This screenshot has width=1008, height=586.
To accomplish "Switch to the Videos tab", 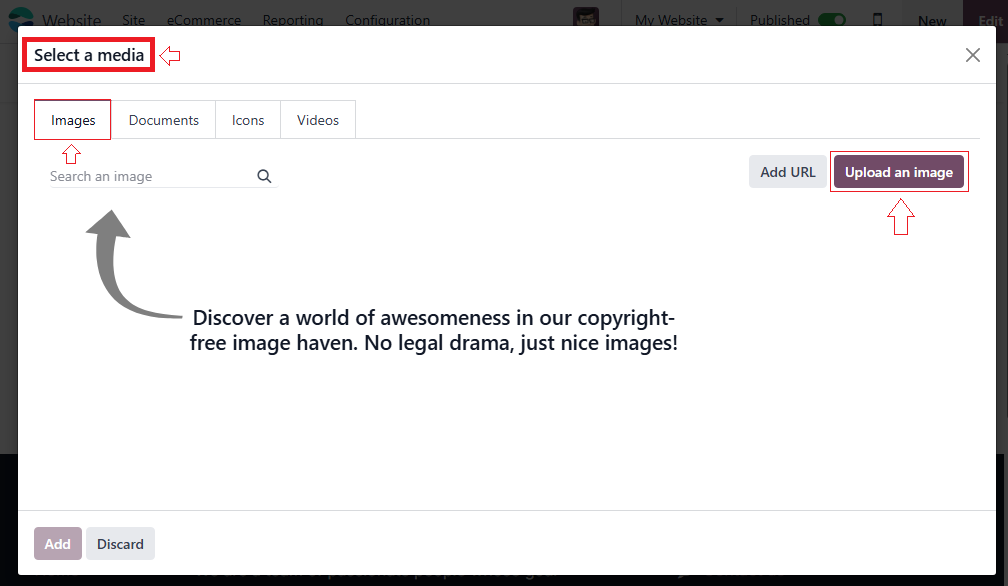I will coord(317,119).
